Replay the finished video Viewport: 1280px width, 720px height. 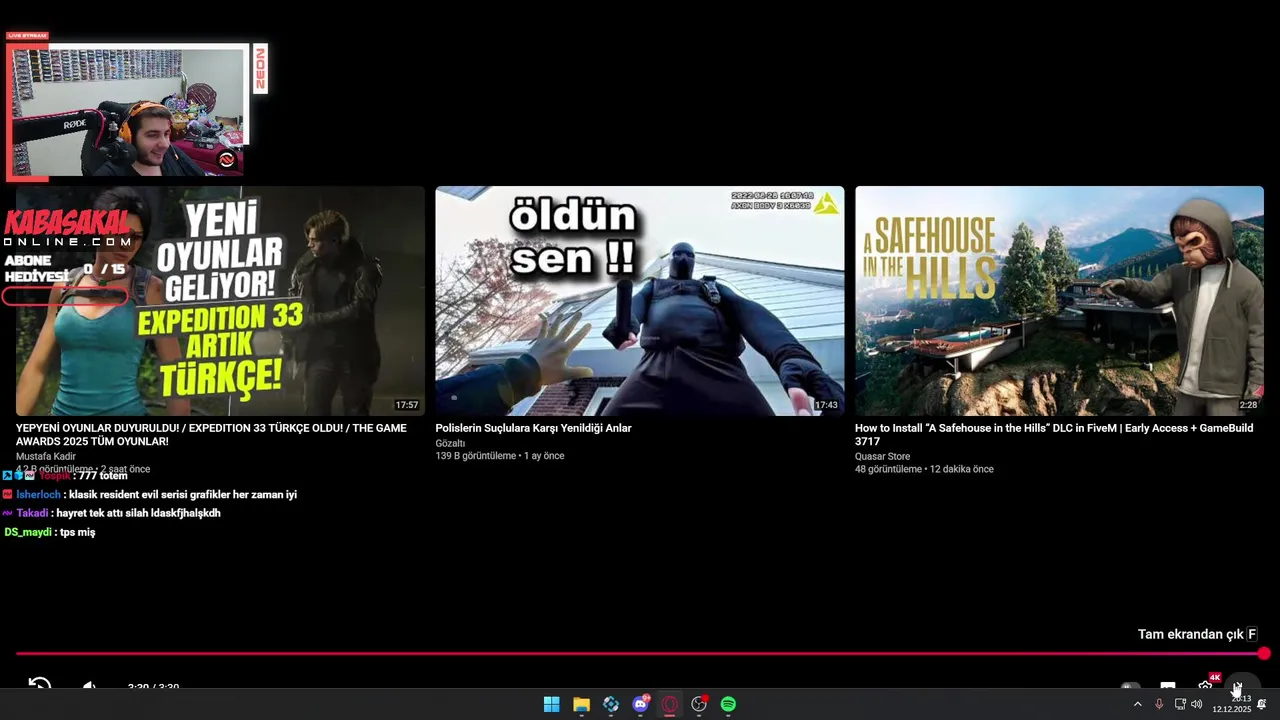(x=39, y=685)
